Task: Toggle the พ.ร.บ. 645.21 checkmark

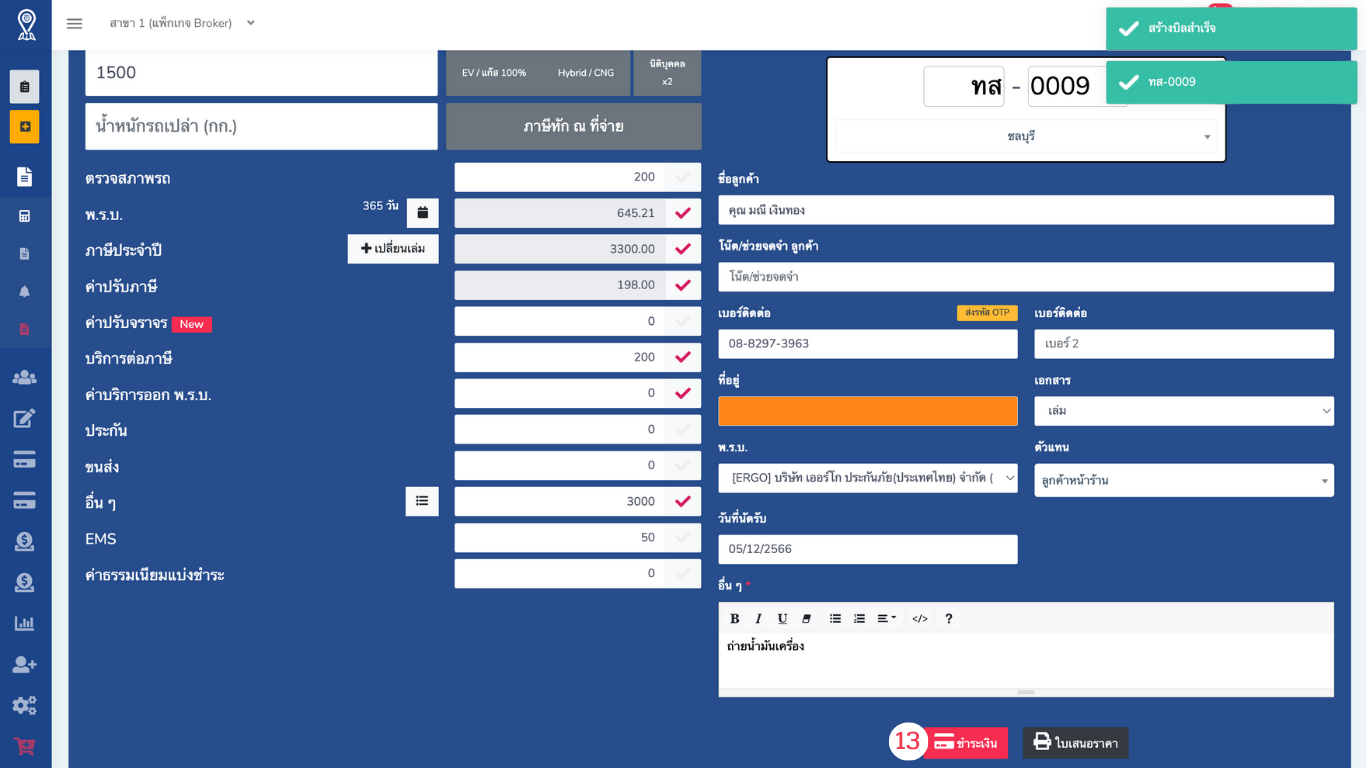Action: tap(683, 213)
